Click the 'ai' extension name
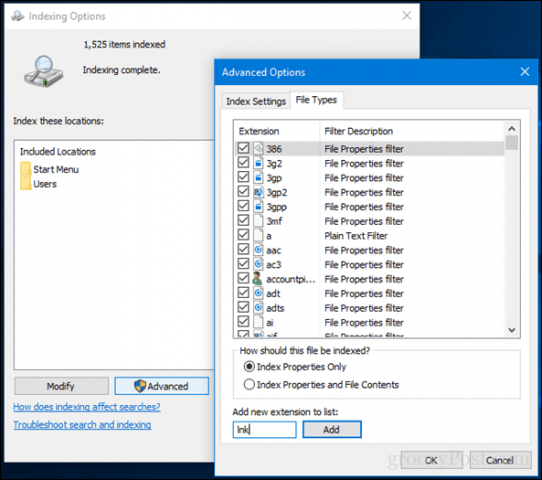Image resolution: width=542 pixels, height=480 pixels. pyautogui.click(x=270, y=322)
